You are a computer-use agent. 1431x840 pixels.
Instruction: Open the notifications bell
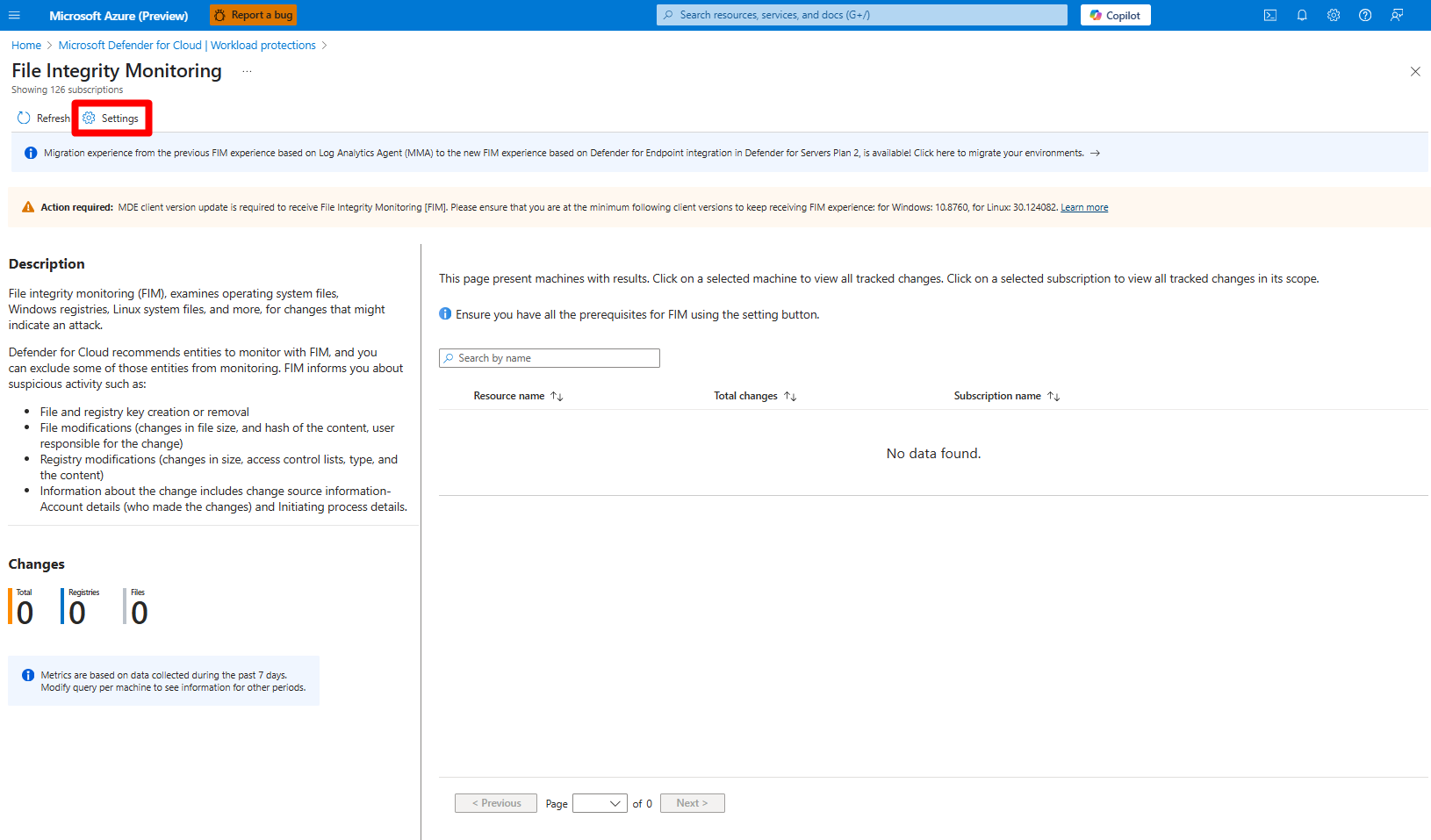coord(1302,15)
